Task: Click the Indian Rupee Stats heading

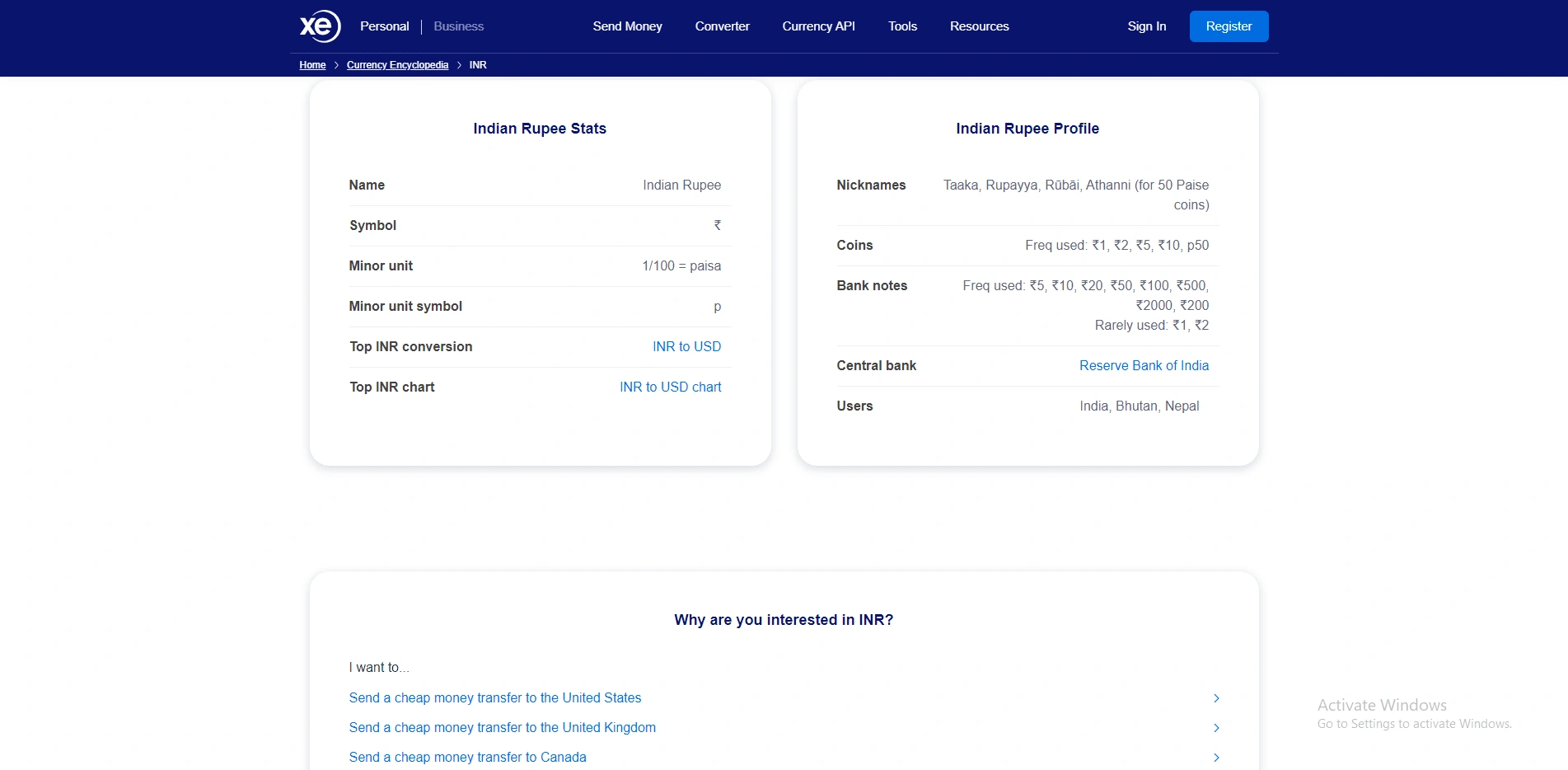Action: 540,129
